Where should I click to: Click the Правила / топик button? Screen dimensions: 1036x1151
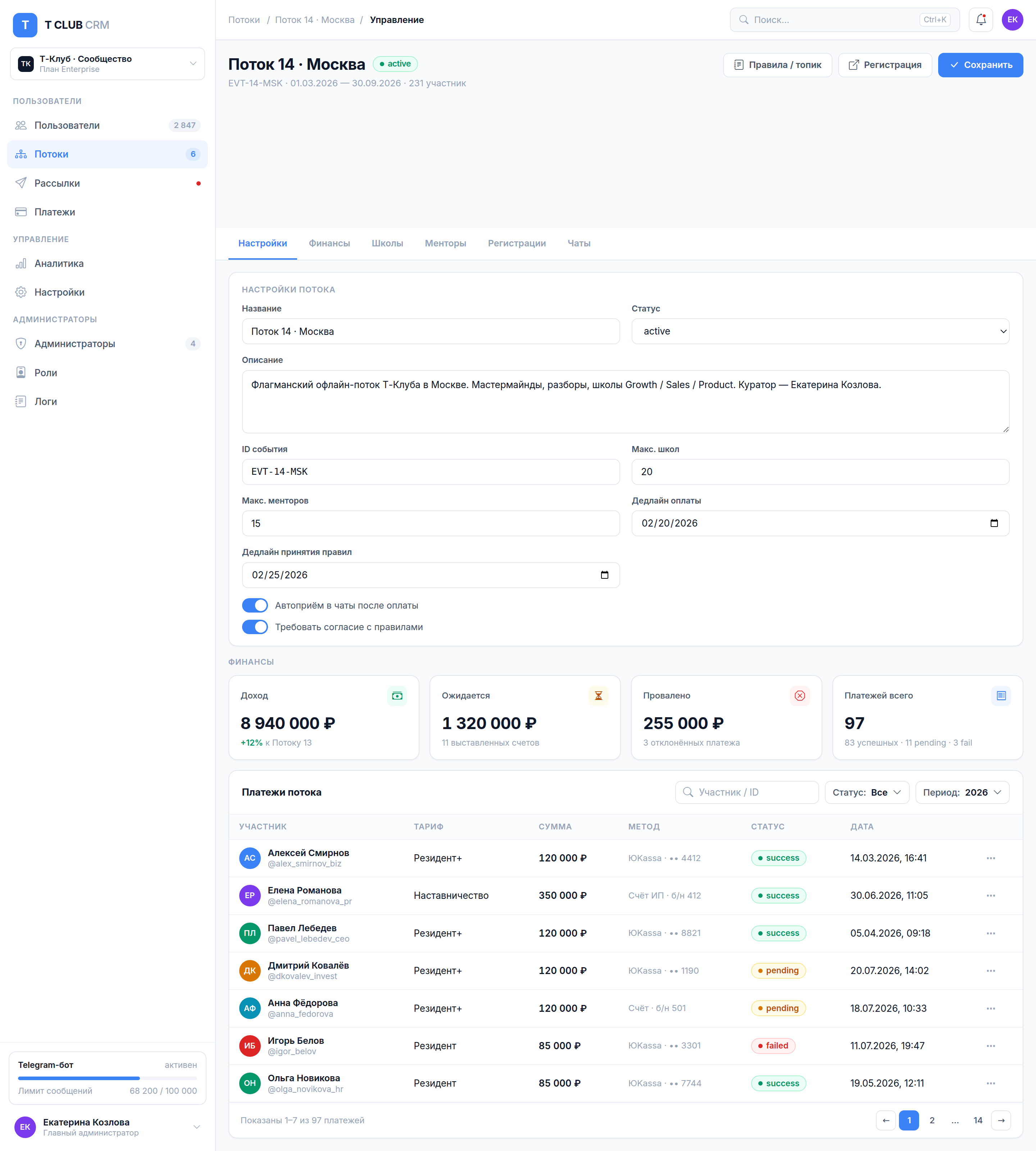tap(777, 65)
